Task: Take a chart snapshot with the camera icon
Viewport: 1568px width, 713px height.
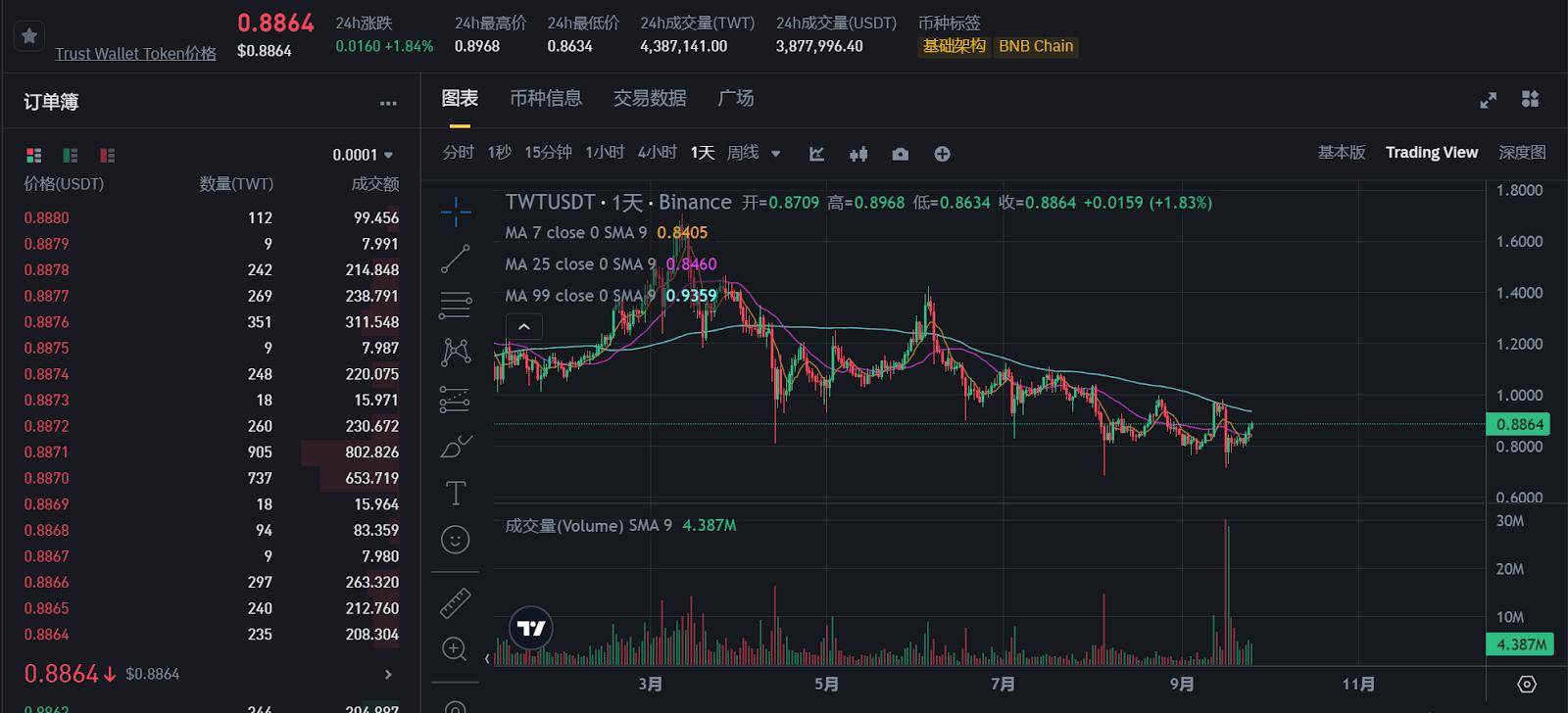Action: pos(901,154)
